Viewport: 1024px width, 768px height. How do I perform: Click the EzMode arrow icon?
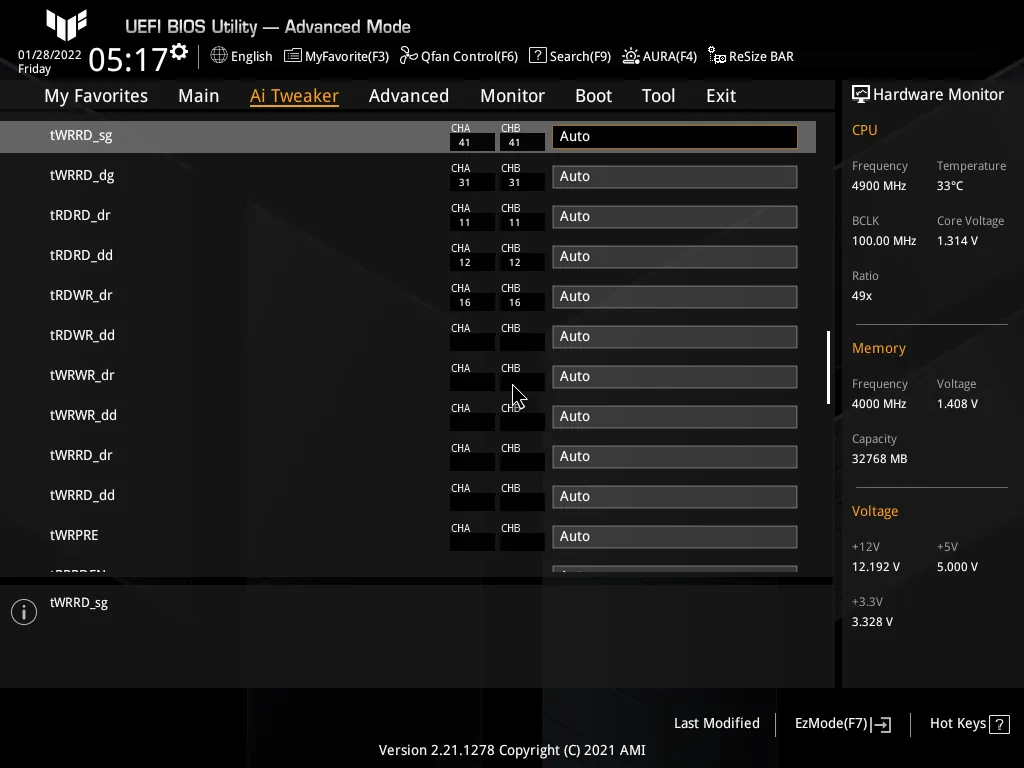(882, 724)
